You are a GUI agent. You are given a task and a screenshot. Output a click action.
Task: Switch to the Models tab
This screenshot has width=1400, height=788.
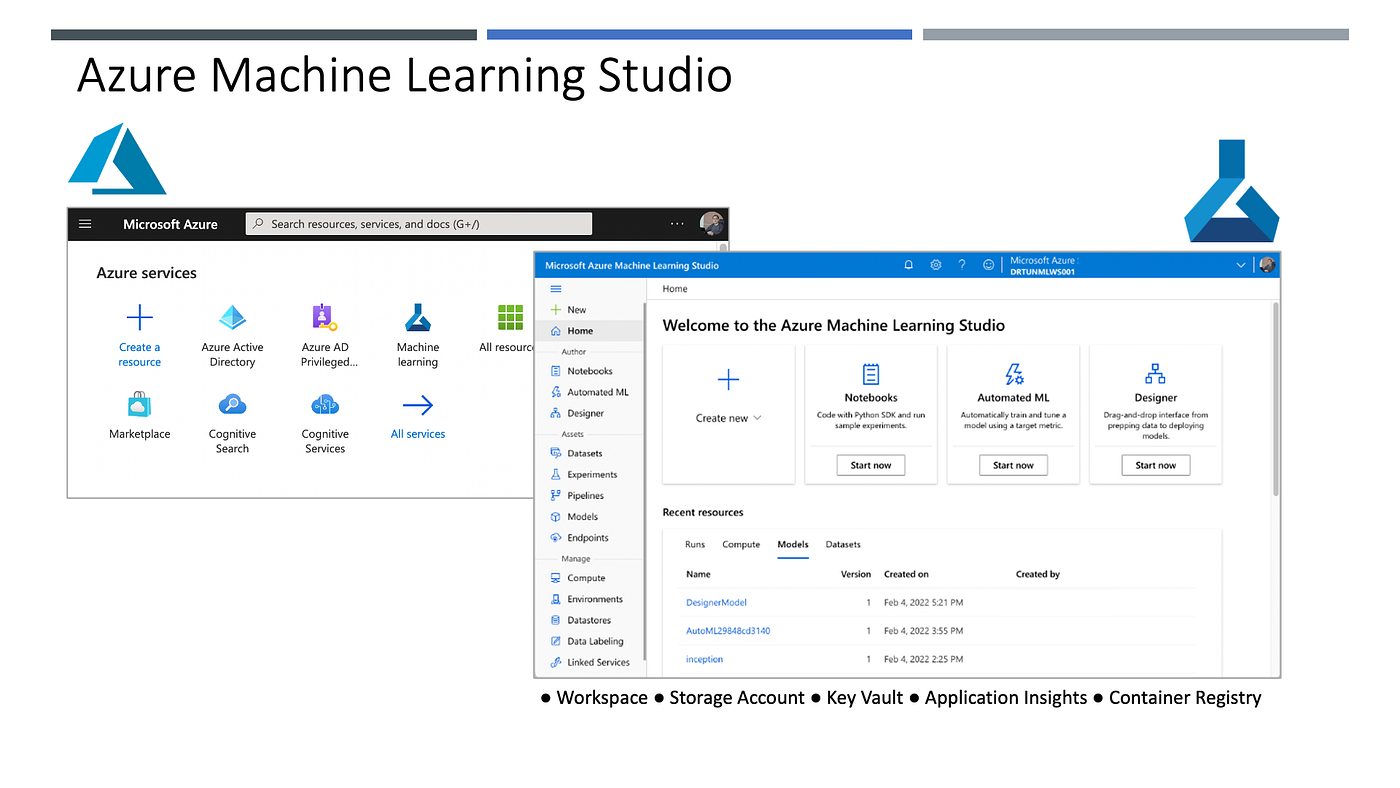tap(793, 545)
